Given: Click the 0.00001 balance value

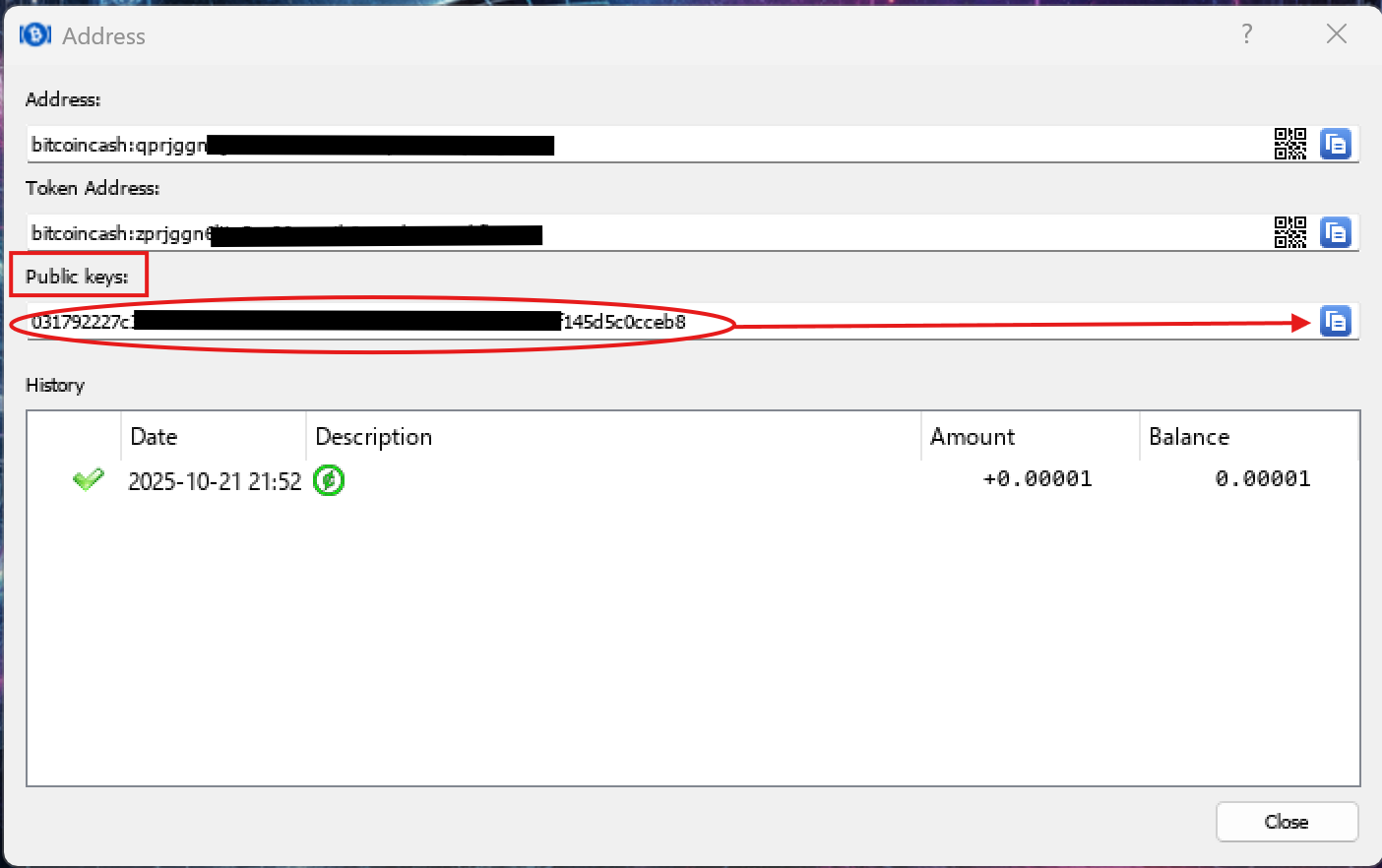Looking at the screenshot, I should pos(1262,478).
